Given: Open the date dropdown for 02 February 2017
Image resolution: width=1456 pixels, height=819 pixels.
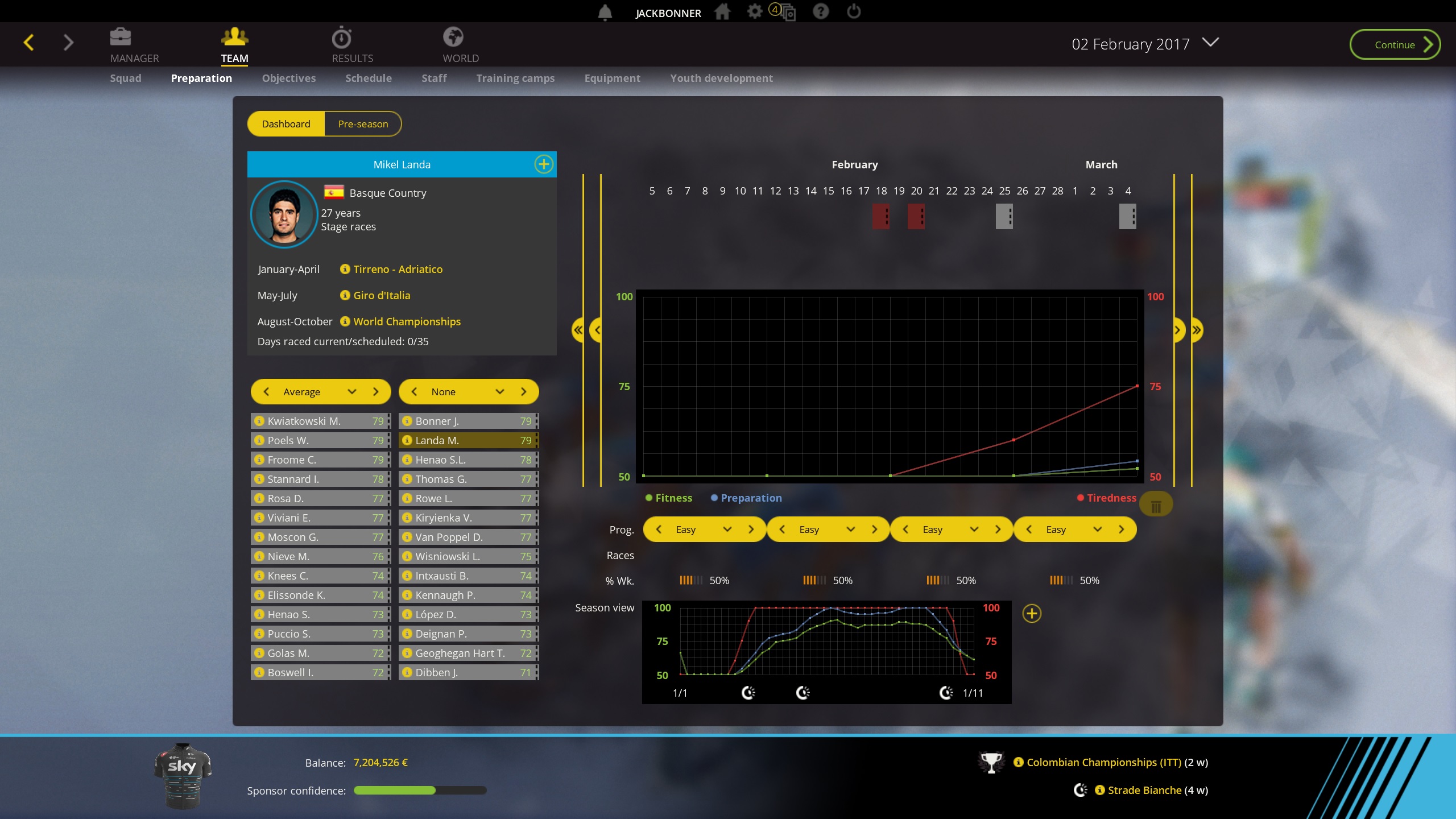Looking at the screenshot, I should [1211, 43].
